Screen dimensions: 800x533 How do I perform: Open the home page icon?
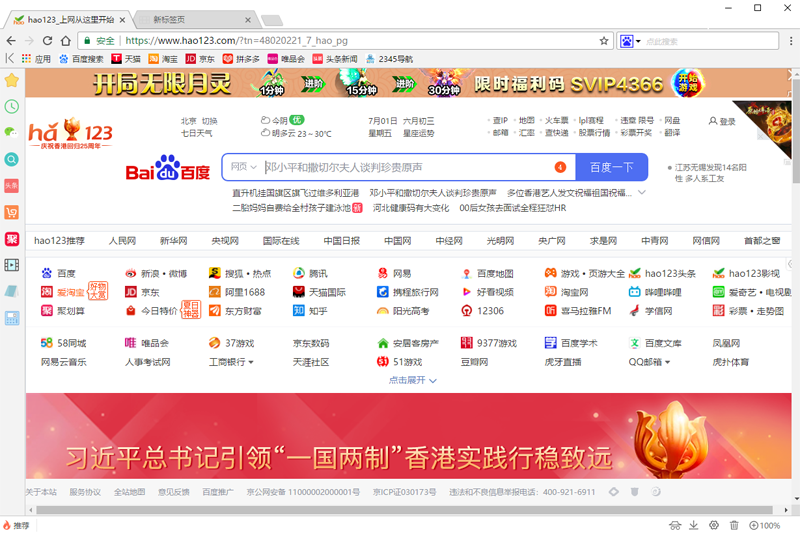[65, 41]
